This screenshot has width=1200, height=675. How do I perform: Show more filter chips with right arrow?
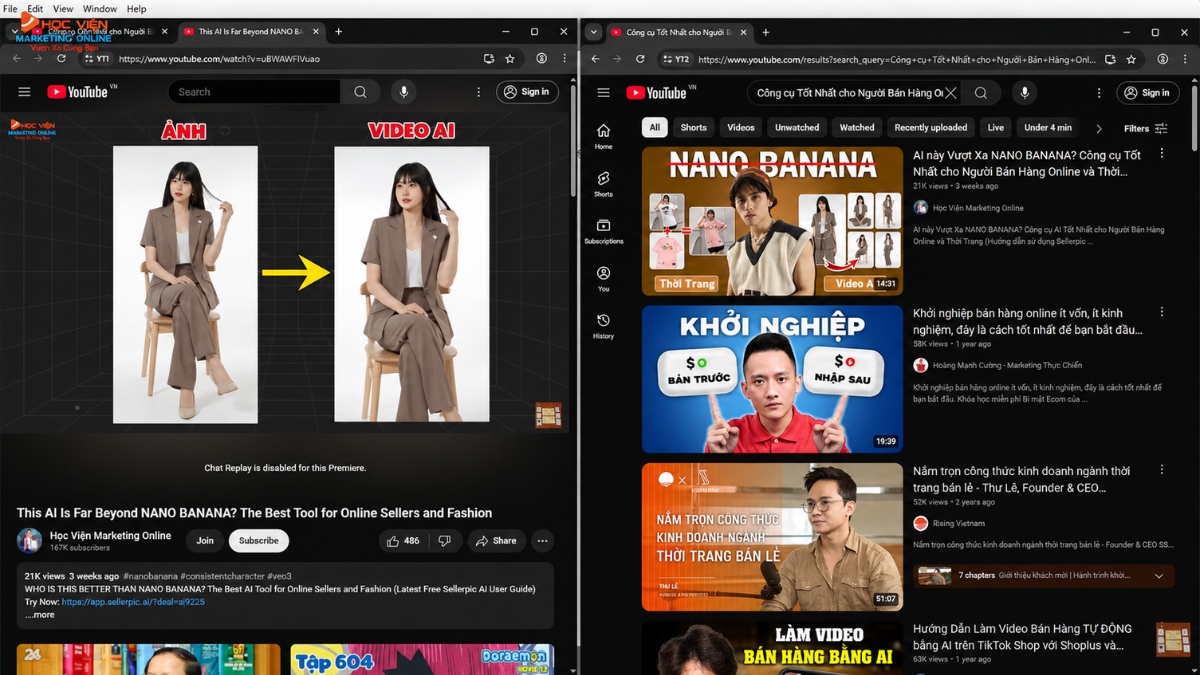tap(1098, 128)
